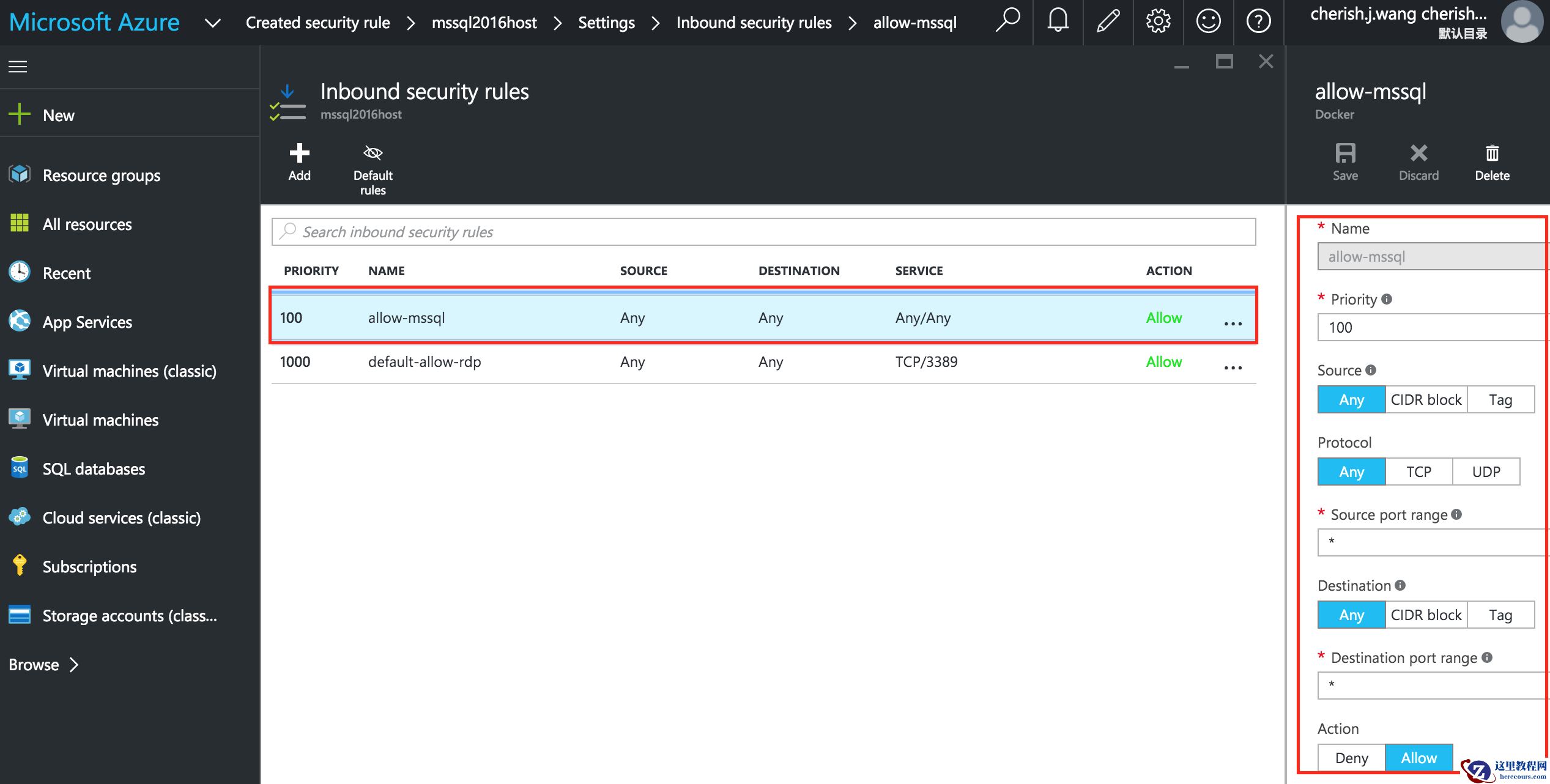Discard changes to allow-mssql rule
1550x784 pixels.
[1418, 162]
